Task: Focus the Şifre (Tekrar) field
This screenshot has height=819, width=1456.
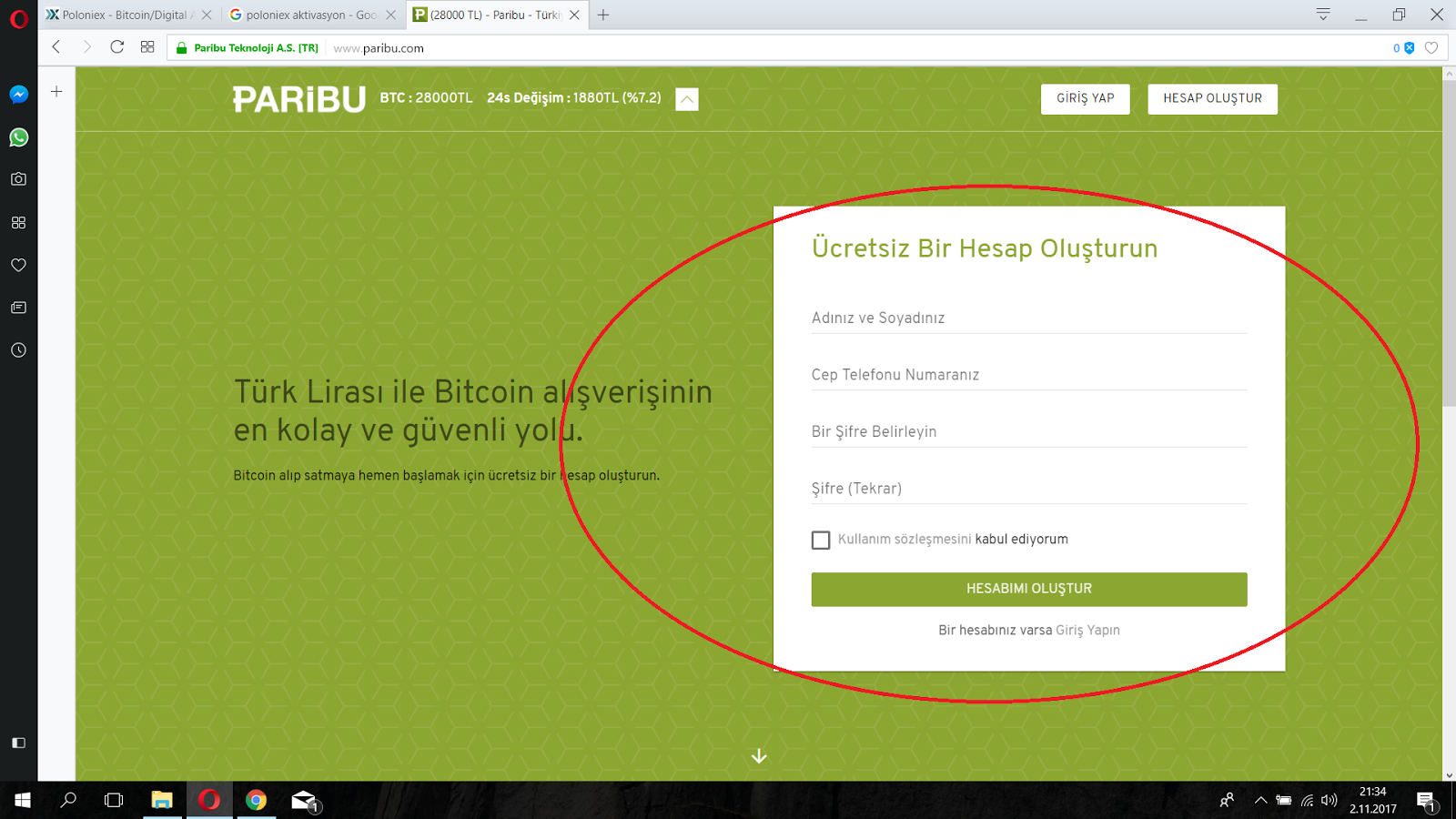Action: [1029, 489]
